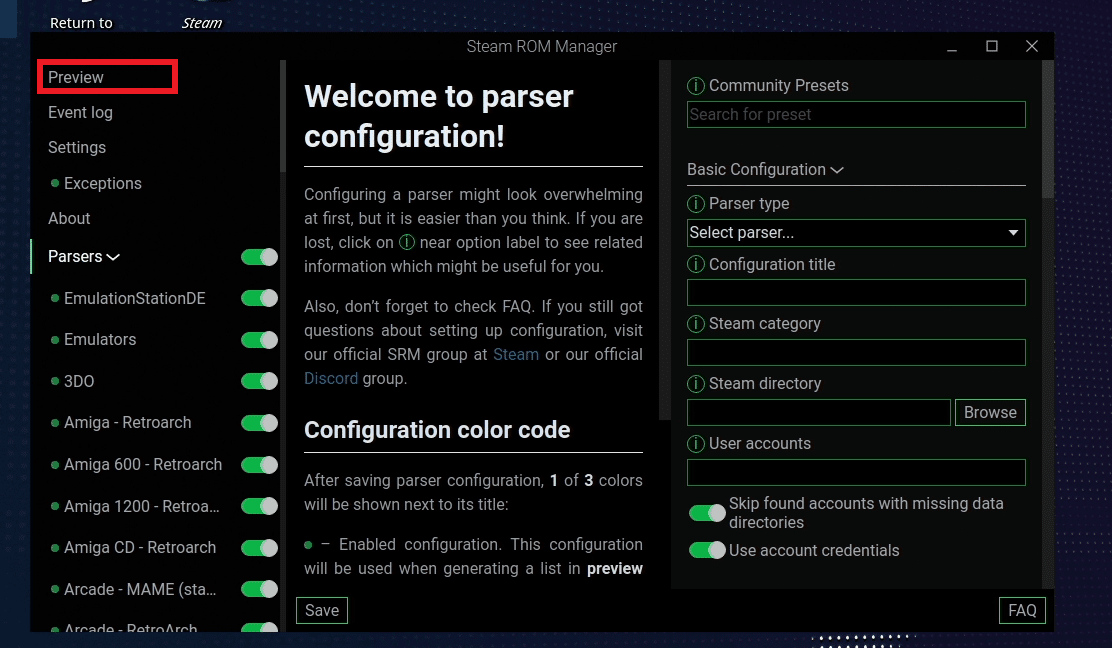This screenshot has height=648, width=1112.
Task: Toggle Skip found accounts with missing data
Action: coord(707,513)
